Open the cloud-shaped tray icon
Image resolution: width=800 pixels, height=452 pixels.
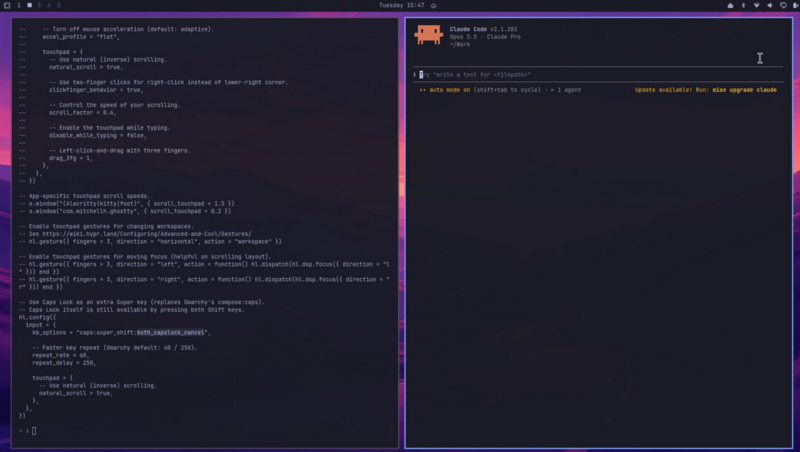tap(730, 5)
